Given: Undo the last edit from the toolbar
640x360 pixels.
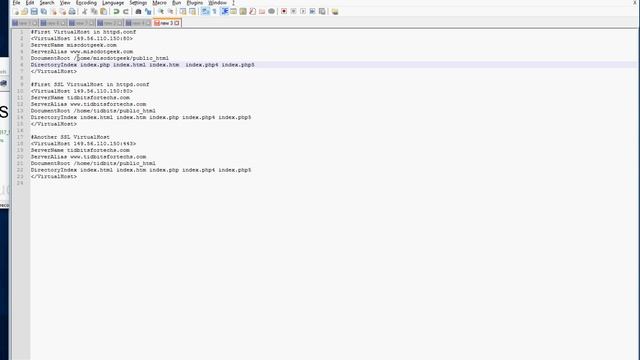Looking at the screenshot, I should [x=116, y=11].
